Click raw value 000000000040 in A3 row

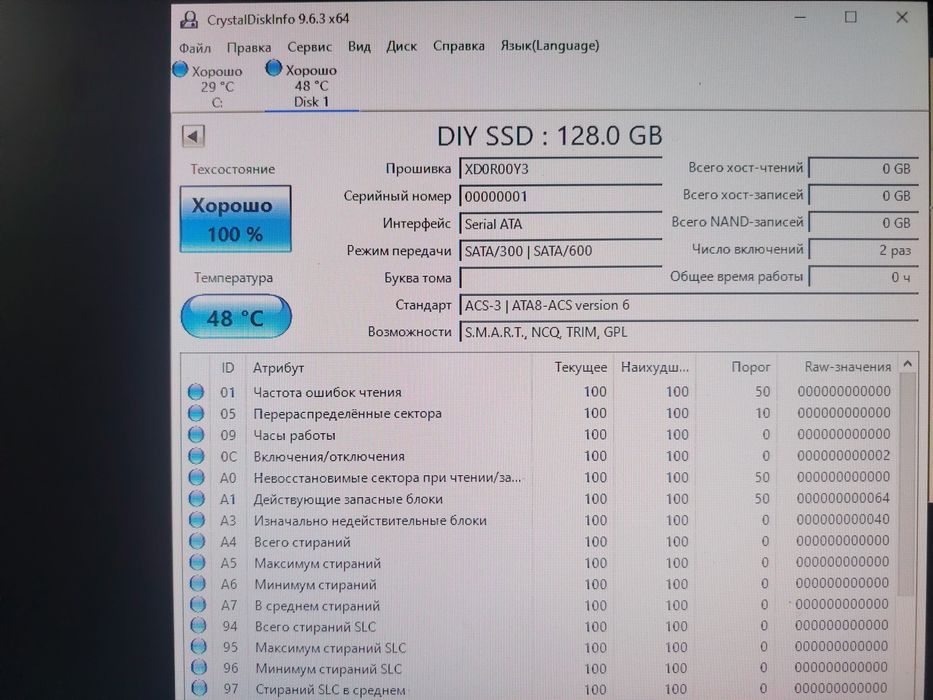[x=843, y=520]
